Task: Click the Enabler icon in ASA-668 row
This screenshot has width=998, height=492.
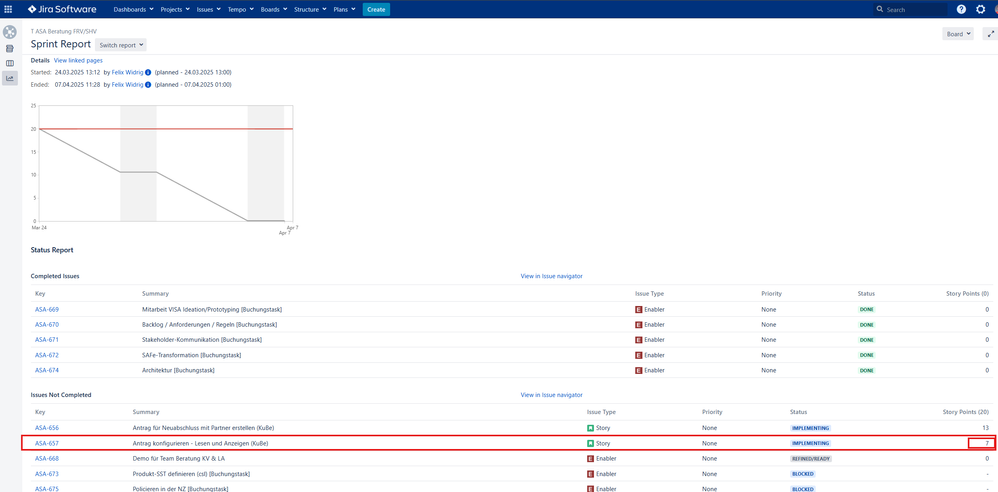Action: 590,458
